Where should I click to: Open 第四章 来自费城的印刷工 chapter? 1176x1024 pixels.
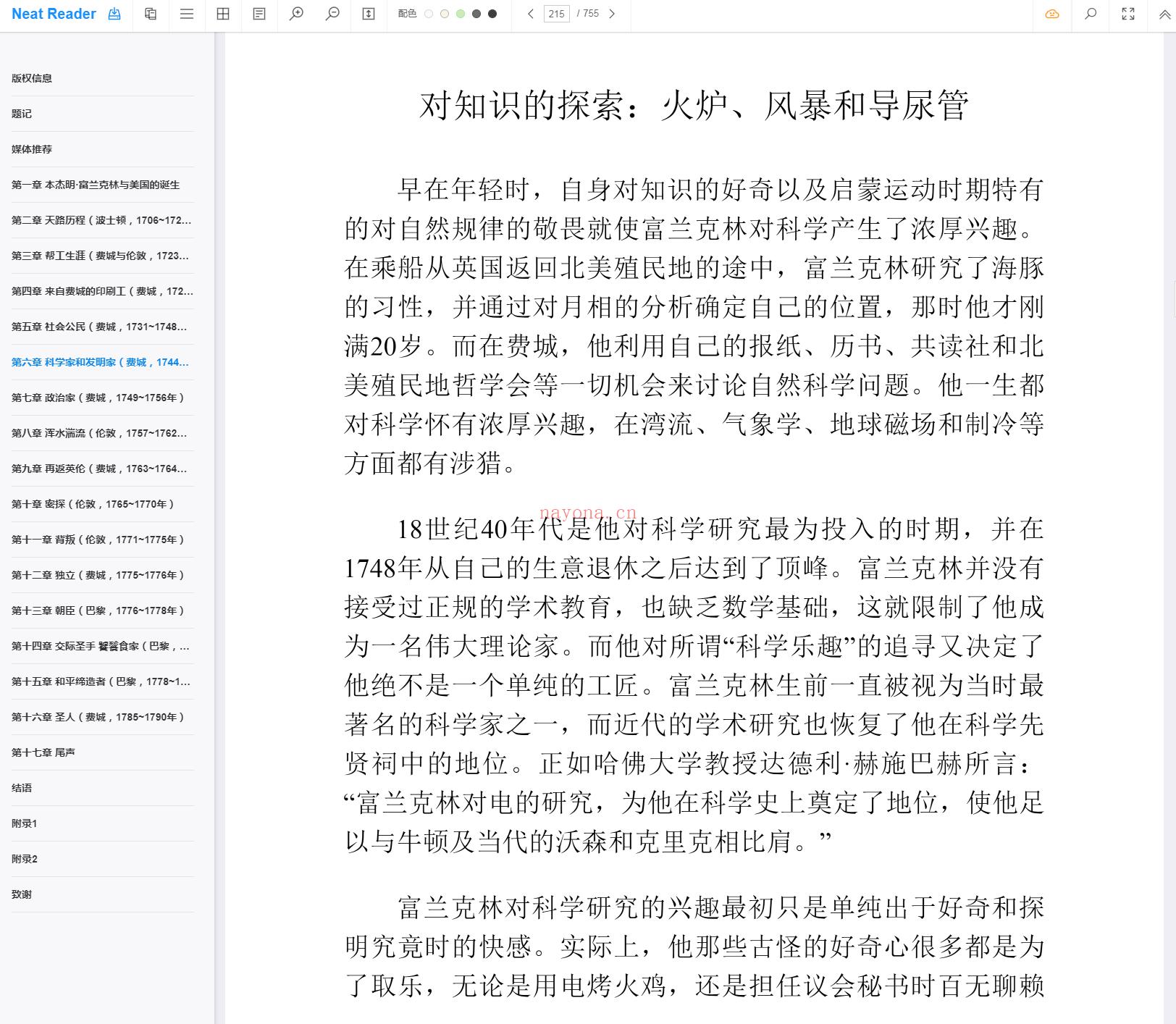click(103, 291)
